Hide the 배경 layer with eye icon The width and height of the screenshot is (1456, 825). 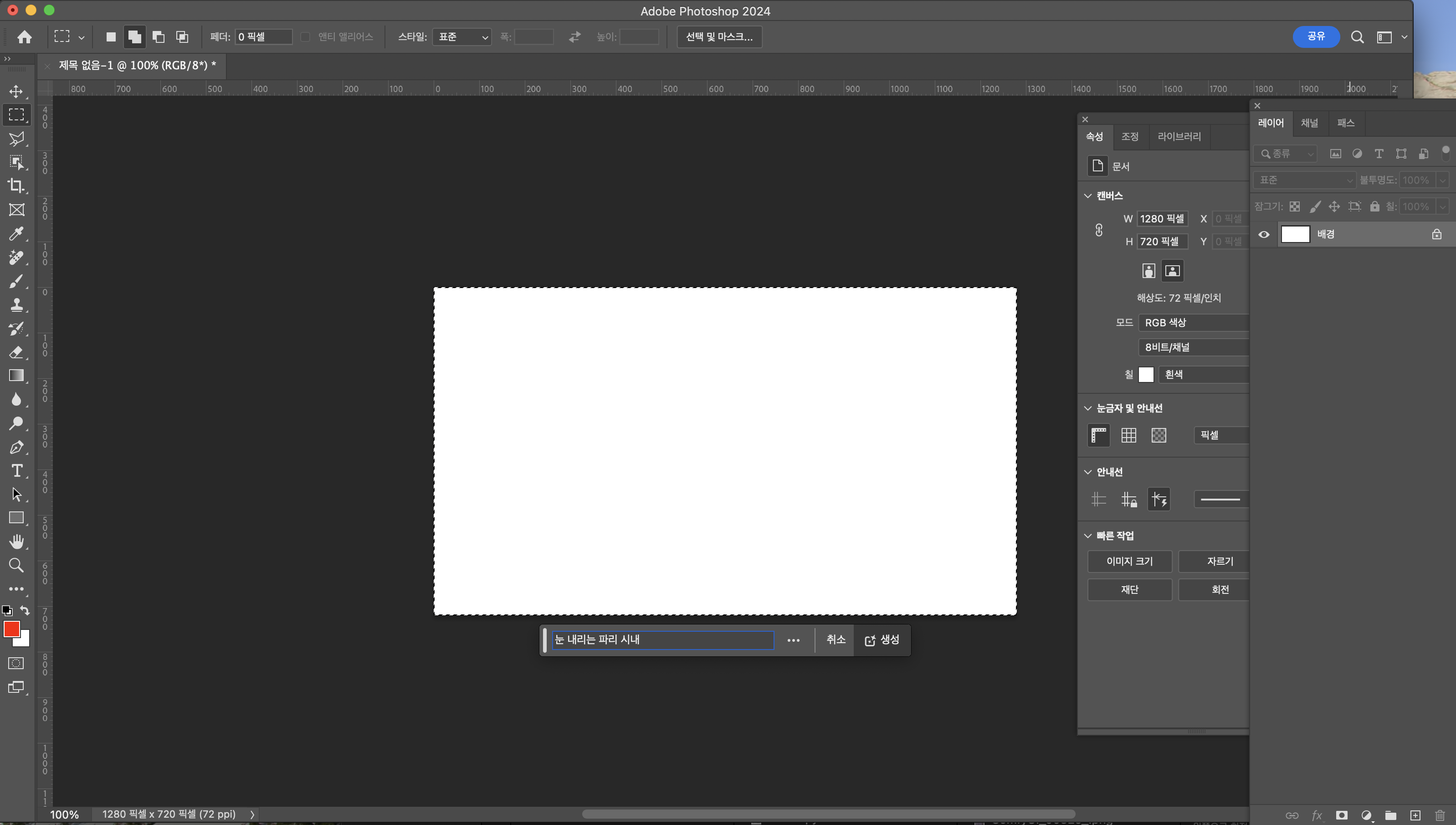coord(1263,235)
